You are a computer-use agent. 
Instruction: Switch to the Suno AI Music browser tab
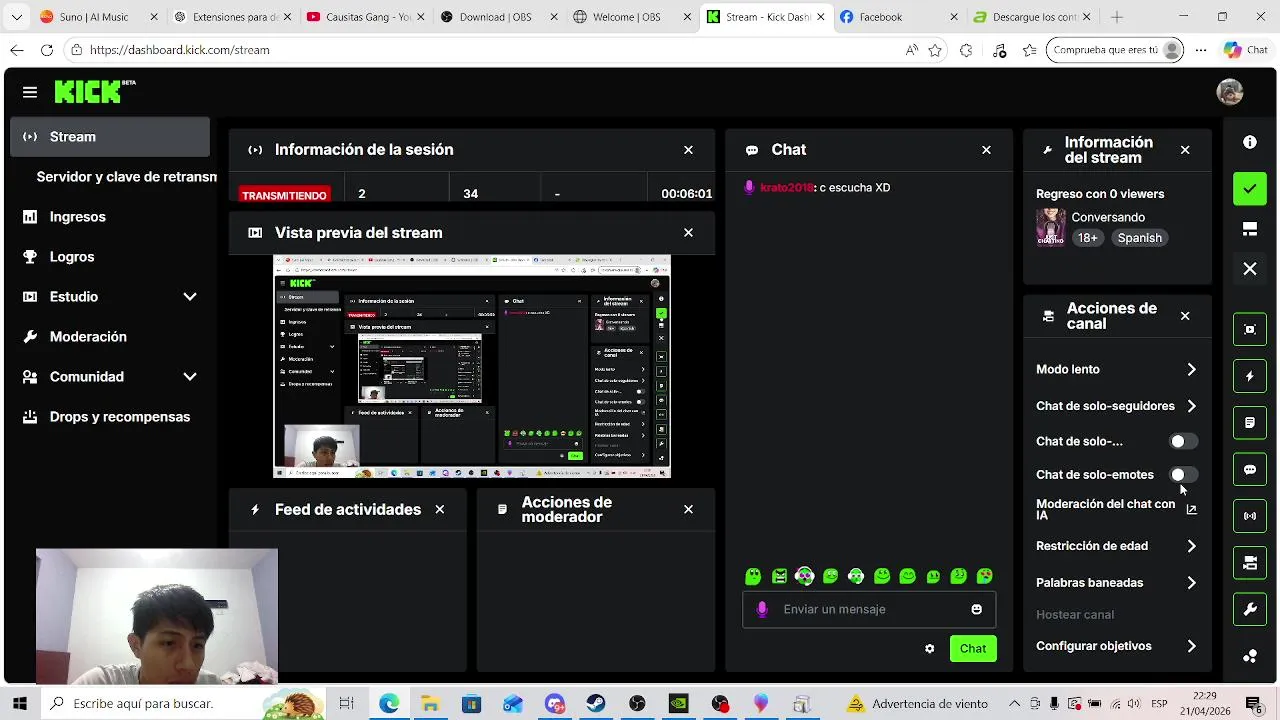pyautogui.click(x=97, y=17)
